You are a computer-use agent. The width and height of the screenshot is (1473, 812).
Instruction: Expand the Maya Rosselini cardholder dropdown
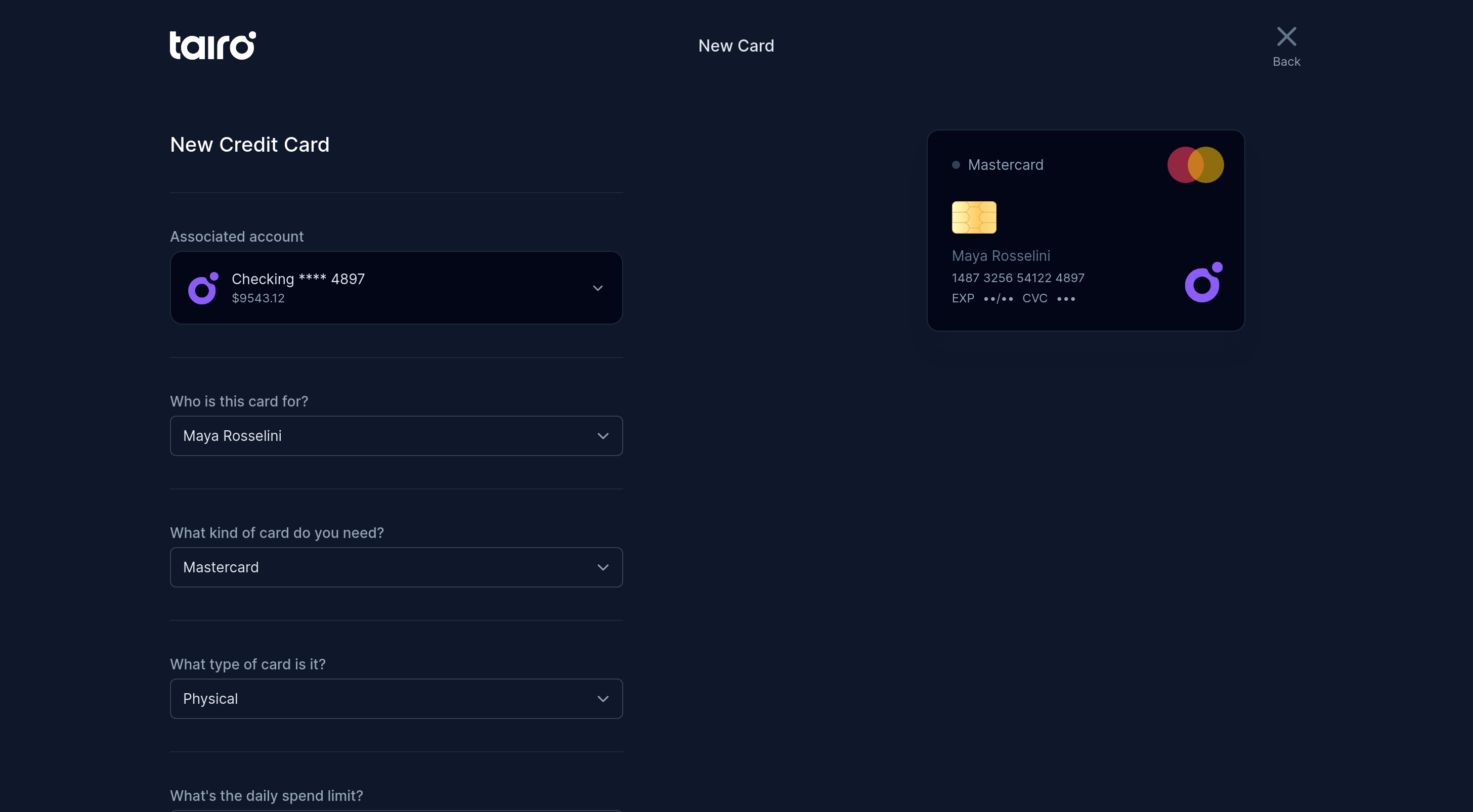point(396,435)
